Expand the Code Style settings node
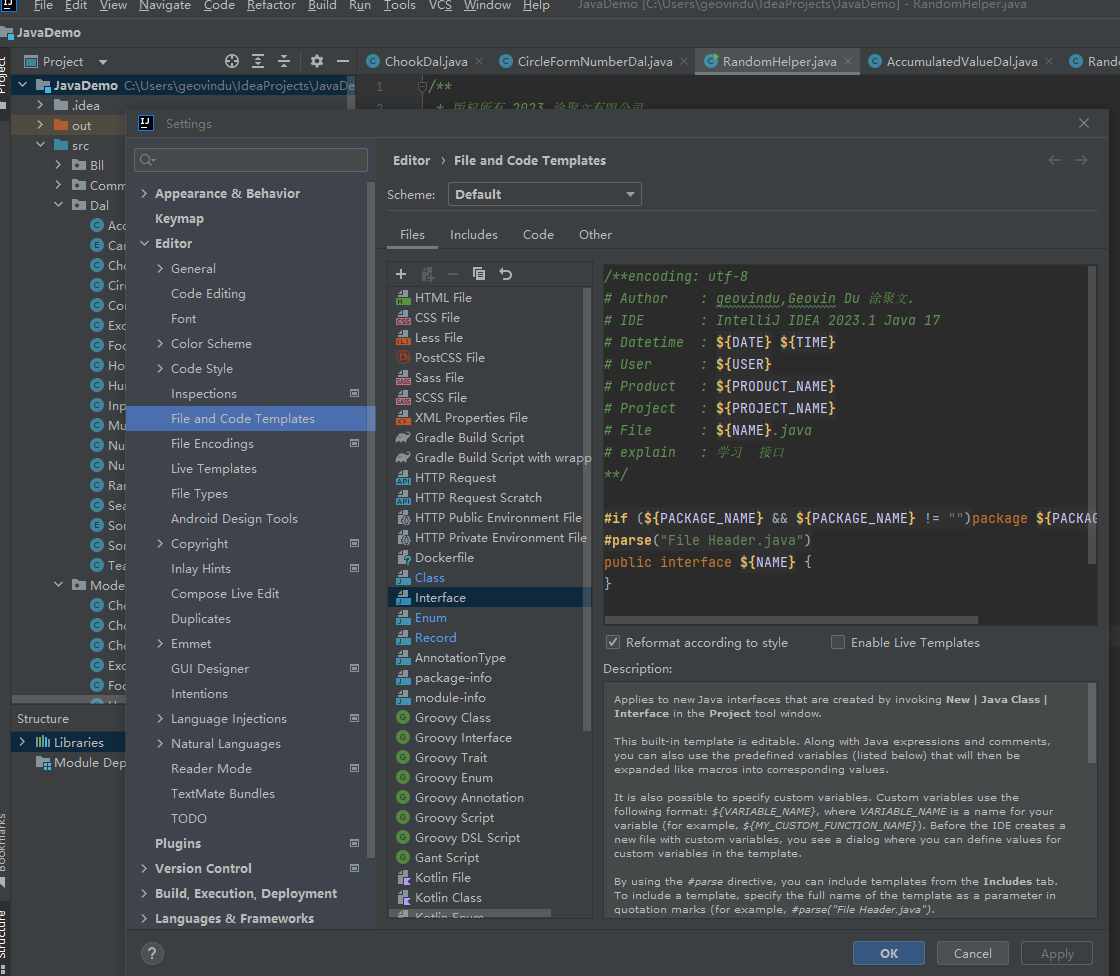This screenshot has width=1120, height=976. click(161, 369)
